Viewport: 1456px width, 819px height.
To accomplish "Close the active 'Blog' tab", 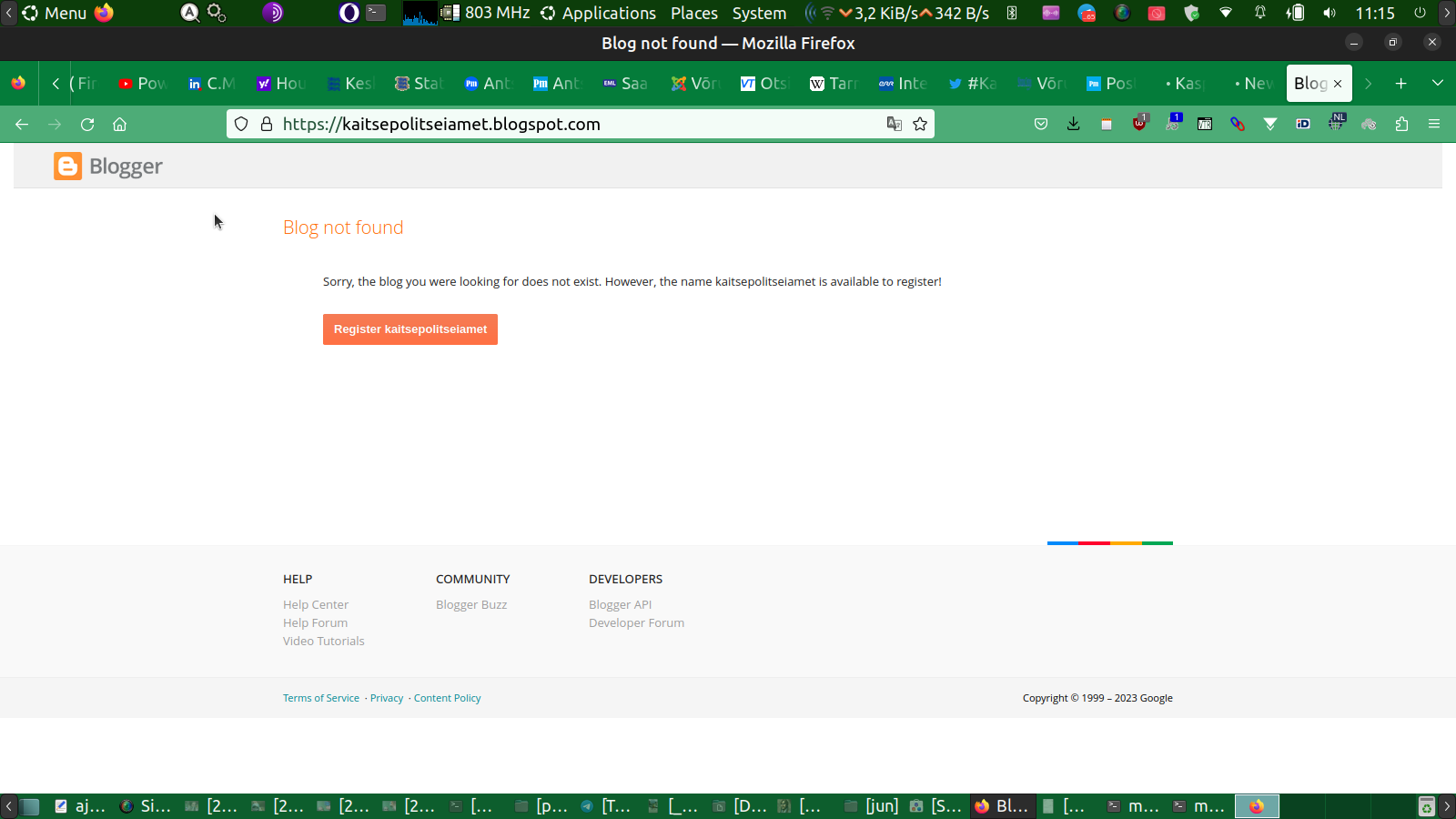I will point(1338,84).
